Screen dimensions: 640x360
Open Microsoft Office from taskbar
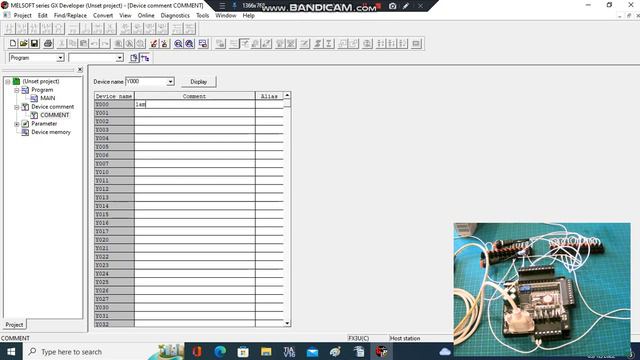(197, 351)
